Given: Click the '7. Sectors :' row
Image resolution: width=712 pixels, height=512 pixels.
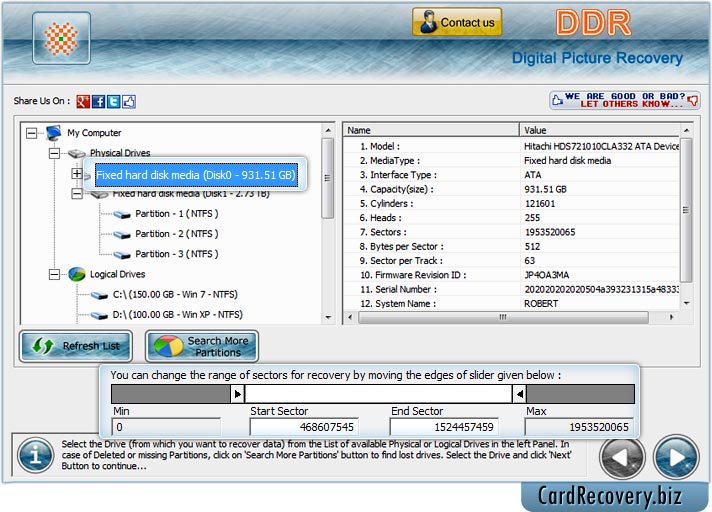Looking at the screenshot, I should pos(511,232).
